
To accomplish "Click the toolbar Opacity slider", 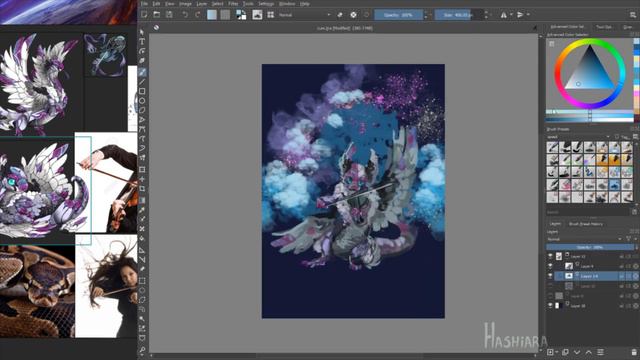I will coord(398,15).
